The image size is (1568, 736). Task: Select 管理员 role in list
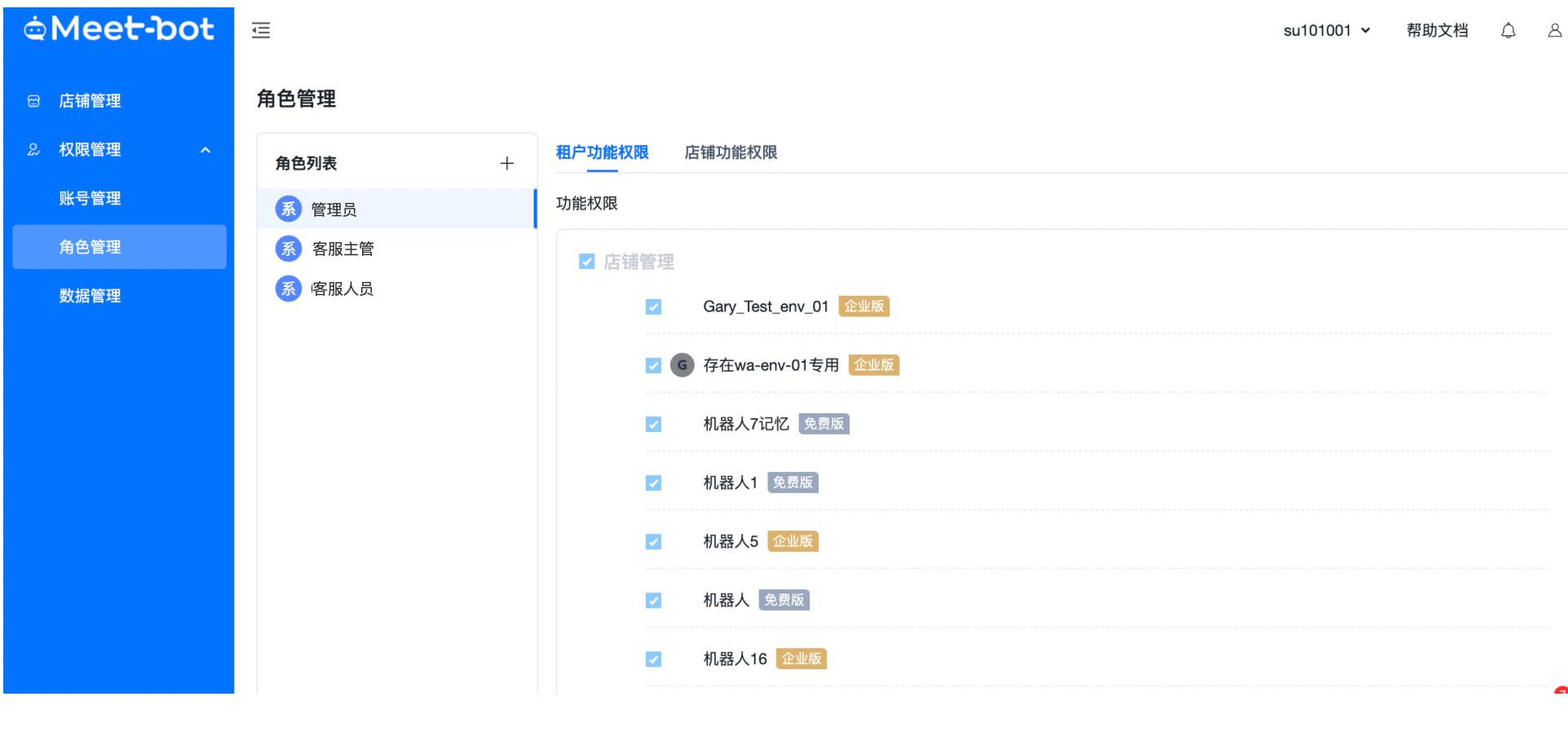click(396, 209)
